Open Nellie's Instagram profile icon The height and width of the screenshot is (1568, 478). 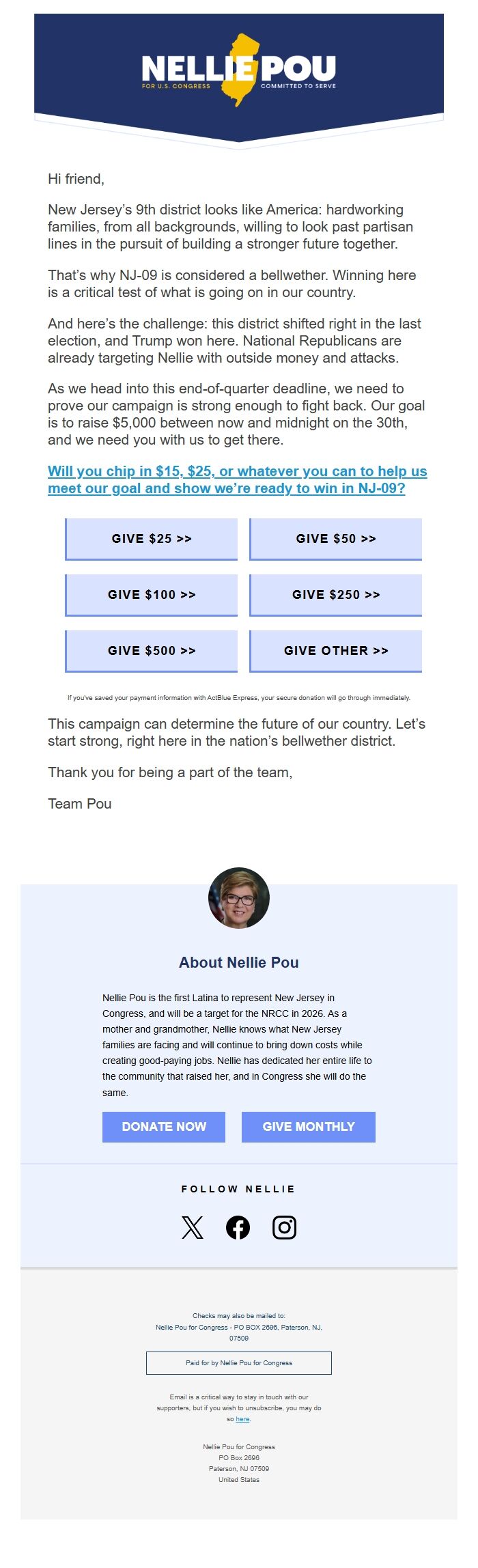coord(284,1227)
